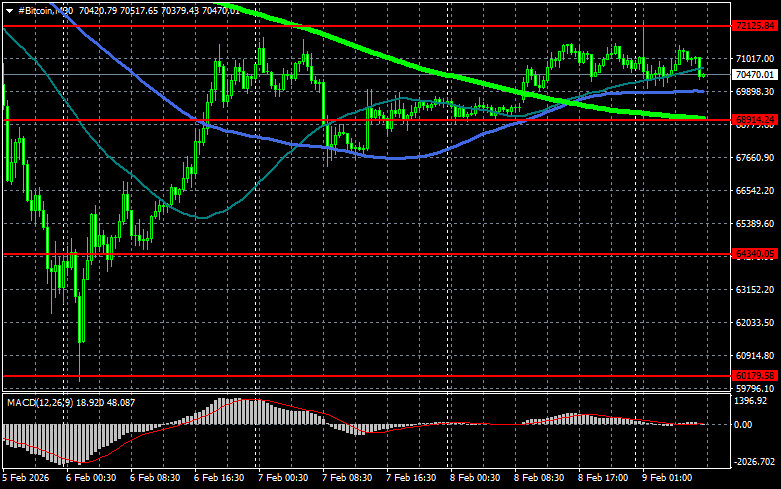Image resolution: width=781 pixels, height=489 pixels.
Task: Click the 65389.60 price scale value
Action: [x=755, y=224]
